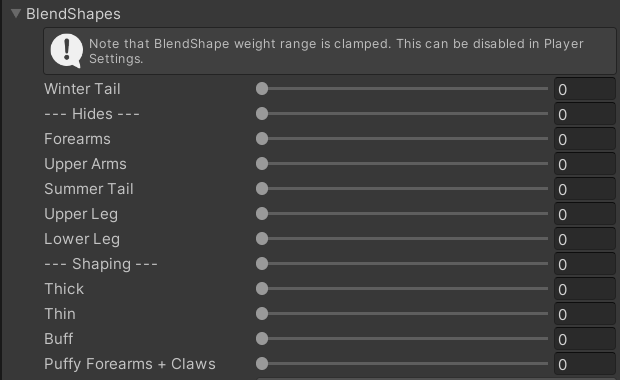Click the Thick slider knob
620x380 pixels.
click(262, 289)
